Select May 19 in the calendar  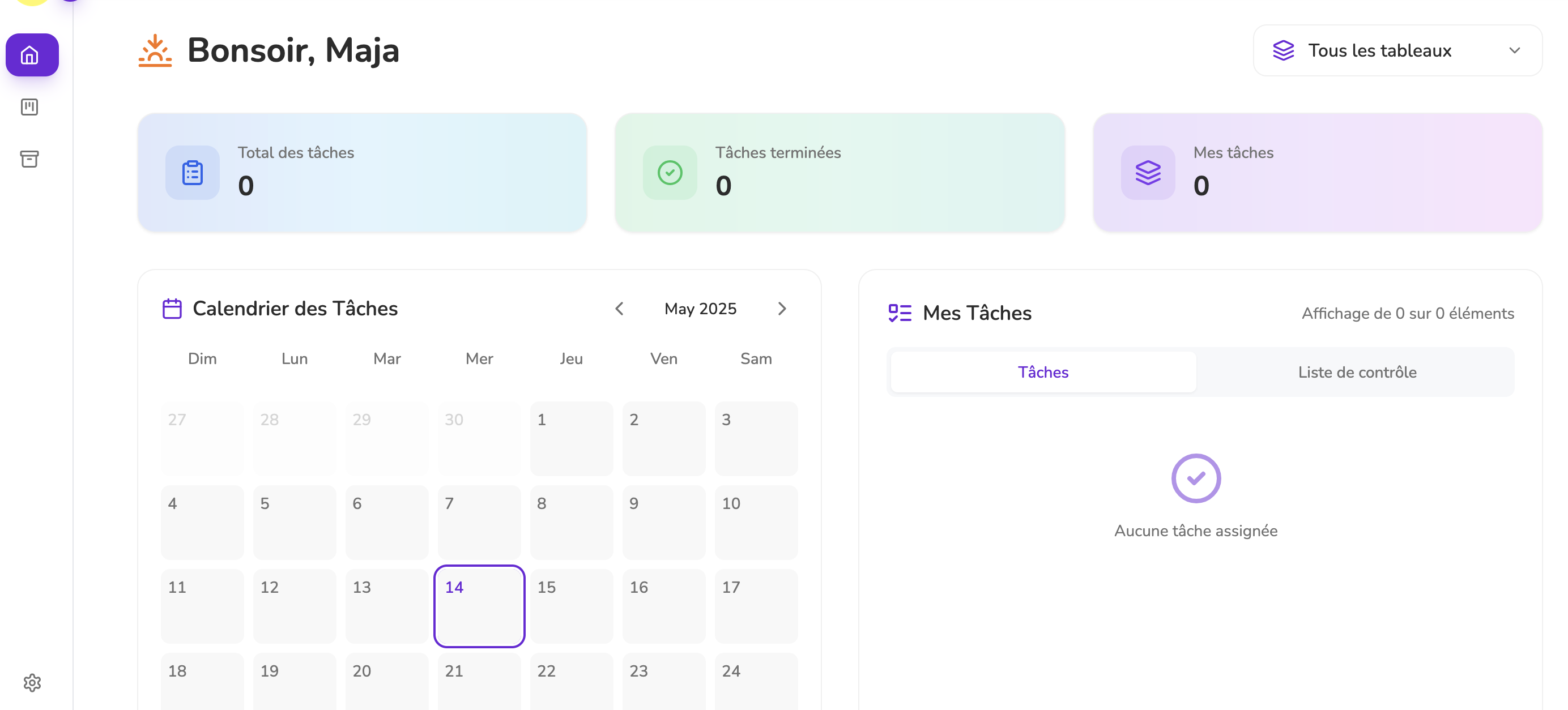click(x=295, y=681)
